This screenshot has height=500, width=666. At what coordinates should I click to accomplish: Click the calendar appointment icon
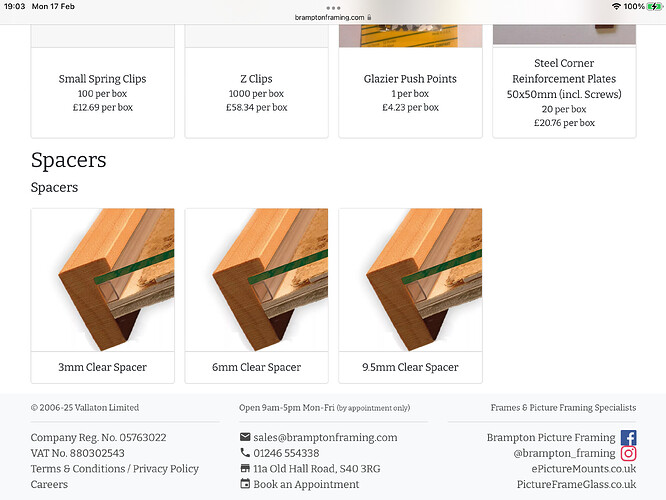click(245, 483)
